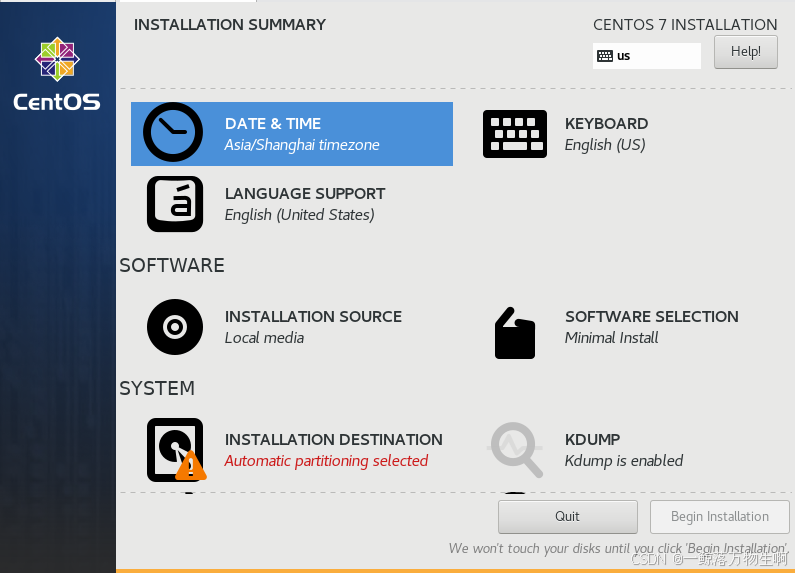Click the Keyboard layout icon
This screenshot has height=573, width=795.
click(515, 134)
